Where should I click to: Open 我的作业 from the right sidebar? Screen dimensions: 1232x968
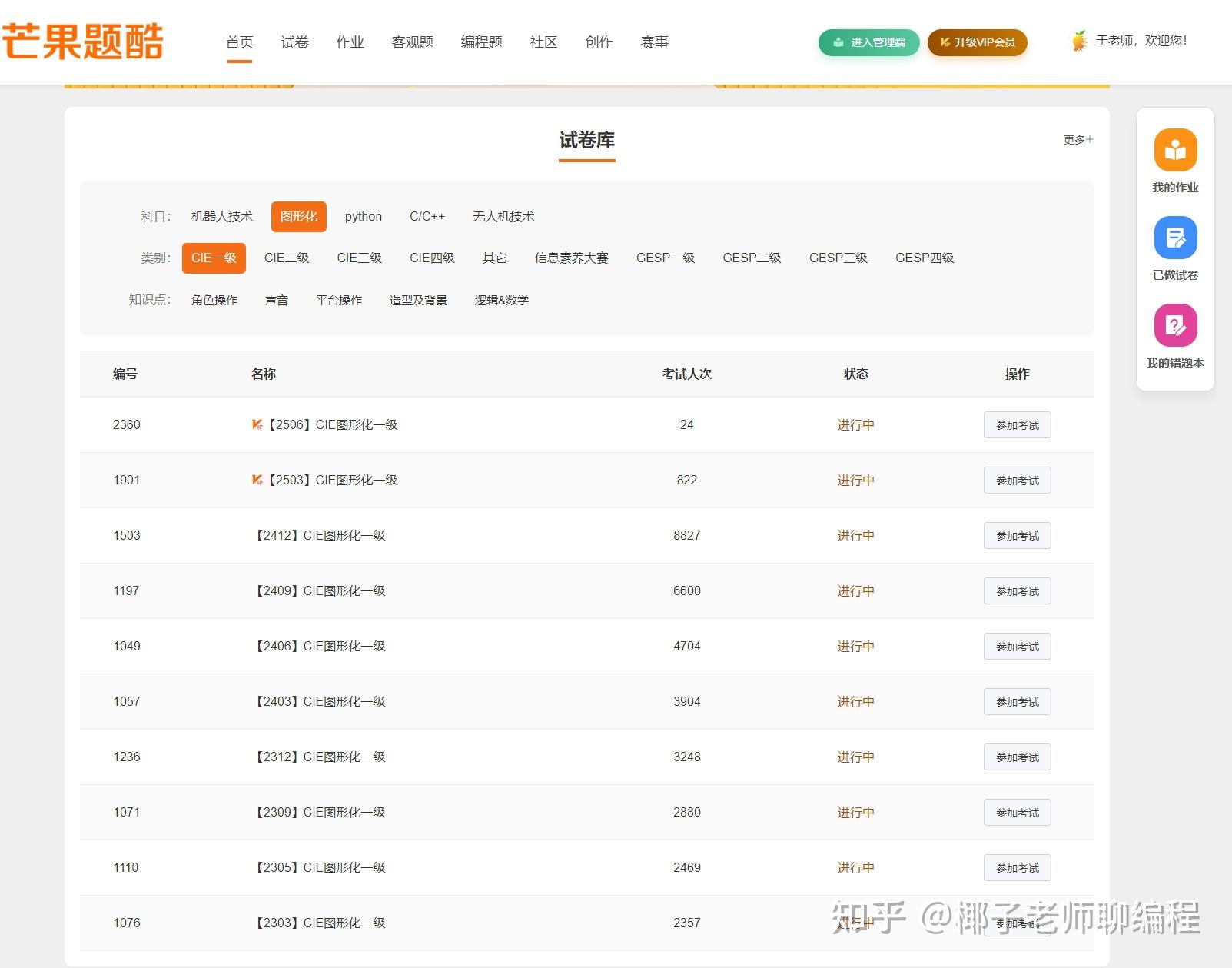1174,159
